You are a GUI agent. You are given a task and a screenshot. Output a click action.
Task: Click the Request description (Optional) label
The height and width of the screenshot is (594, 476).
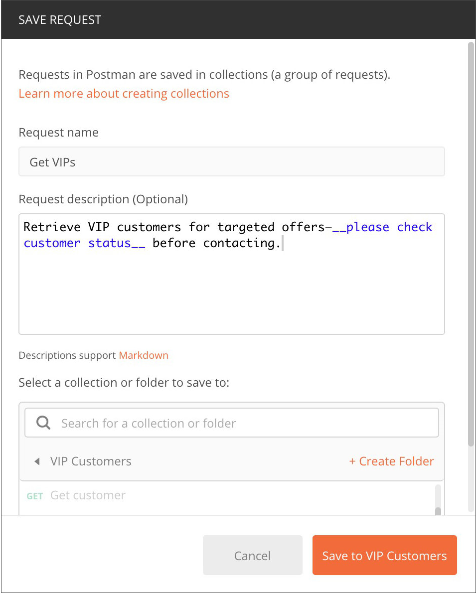coord(103,199)
